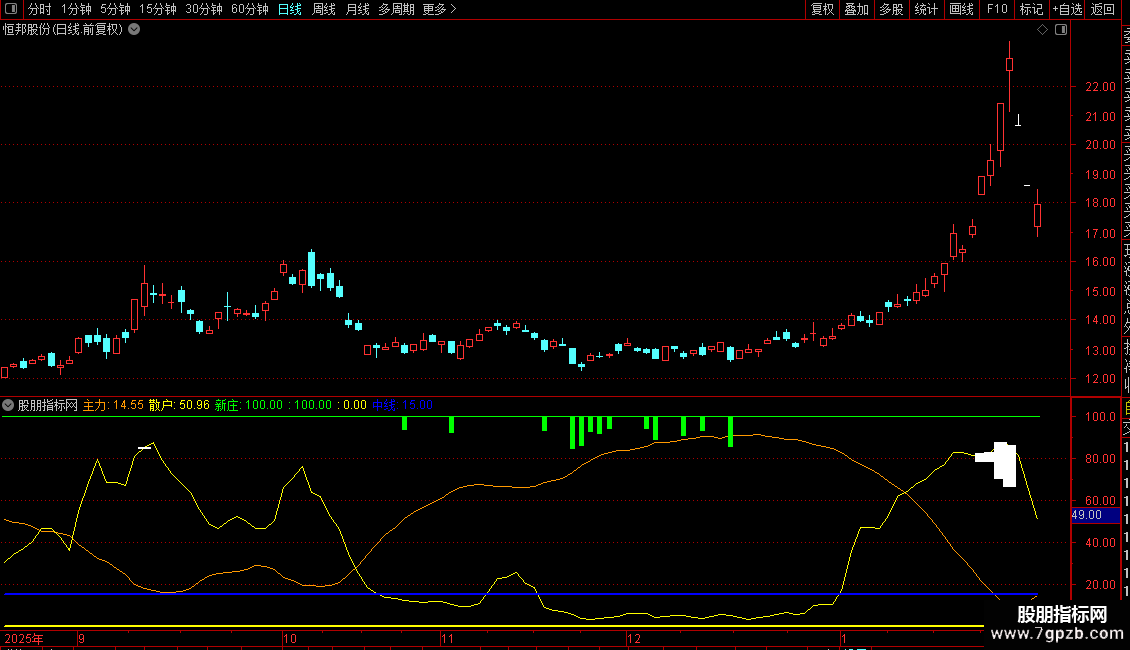Toggle the right panel icon near the price axis
This screenshot has width=1130, height=650.
point(1061,30)
